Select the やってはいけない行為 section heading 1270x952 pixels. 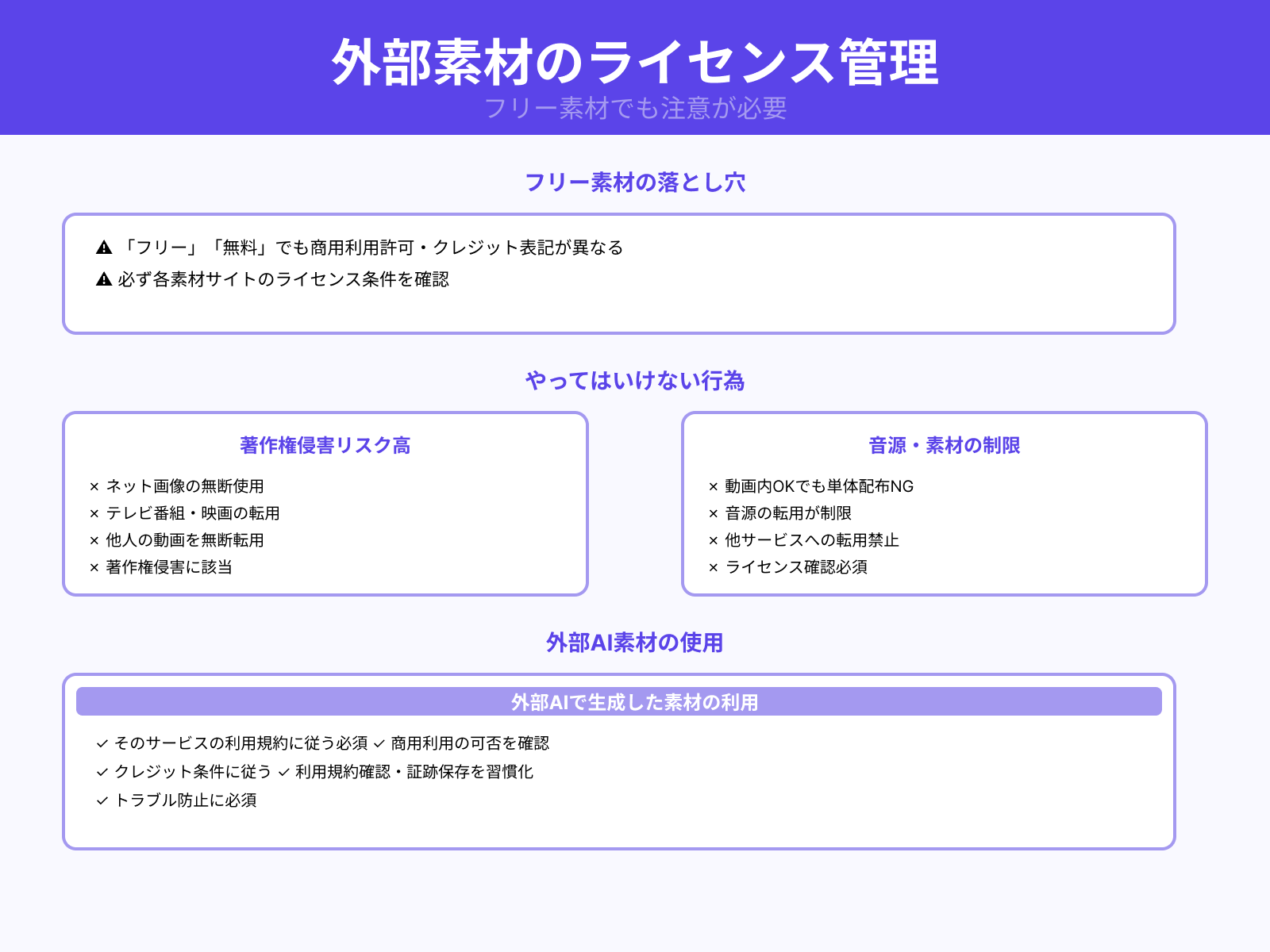pyautogui.click(x=635, y=381)
